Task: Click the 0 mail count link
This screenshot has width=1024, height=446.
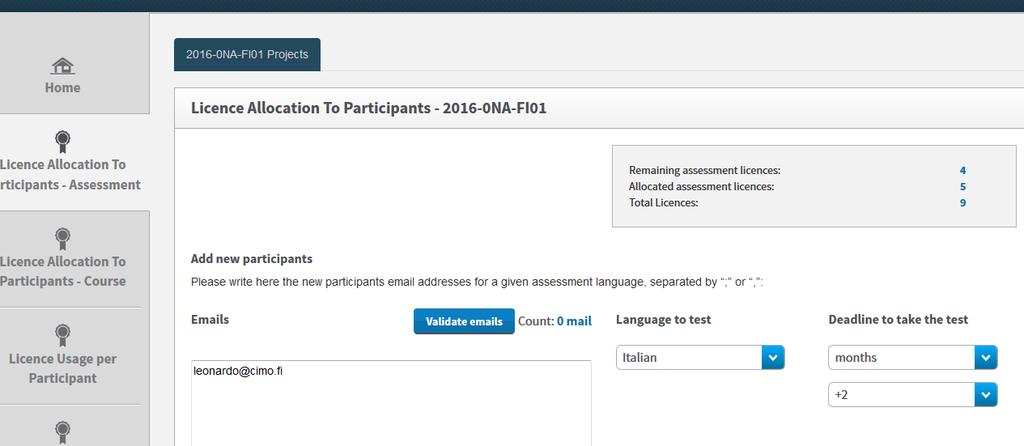Action: [x=574, y=321]
